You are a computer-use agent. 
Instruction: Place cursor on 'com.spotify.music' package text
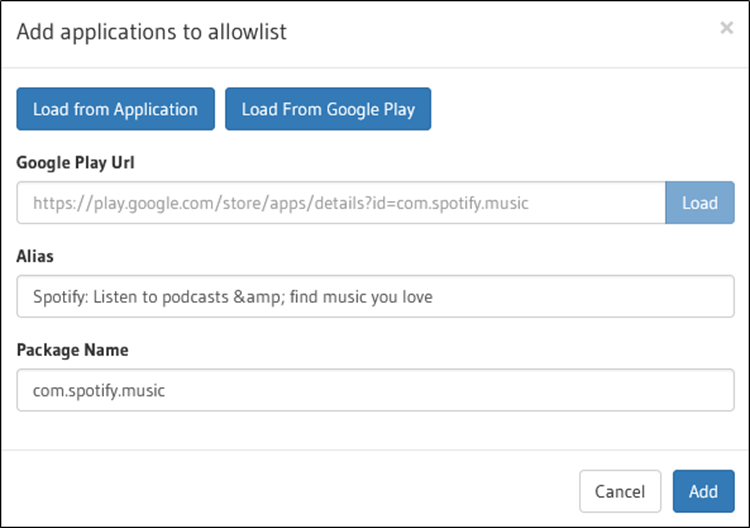[x=99, y=391]
